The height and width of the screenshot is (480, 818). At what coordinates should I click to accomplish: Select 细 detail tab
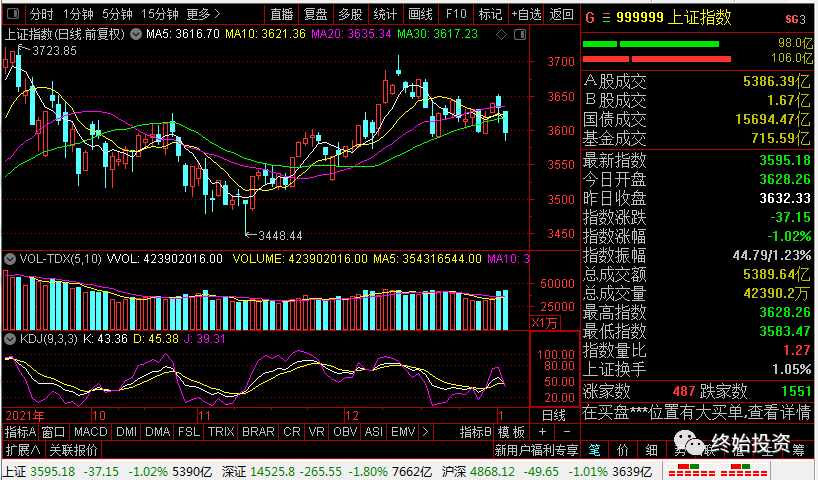(x=651, y=450)
